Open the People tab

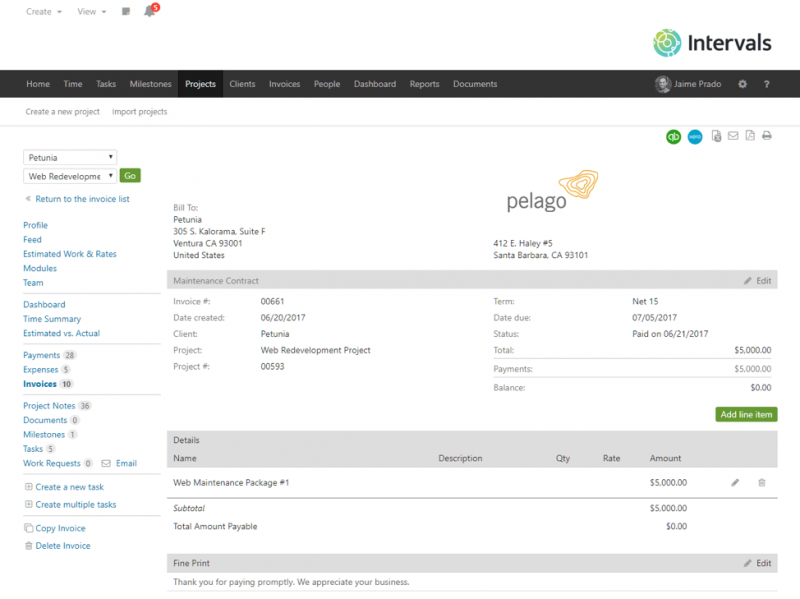[x=327, y=84]
